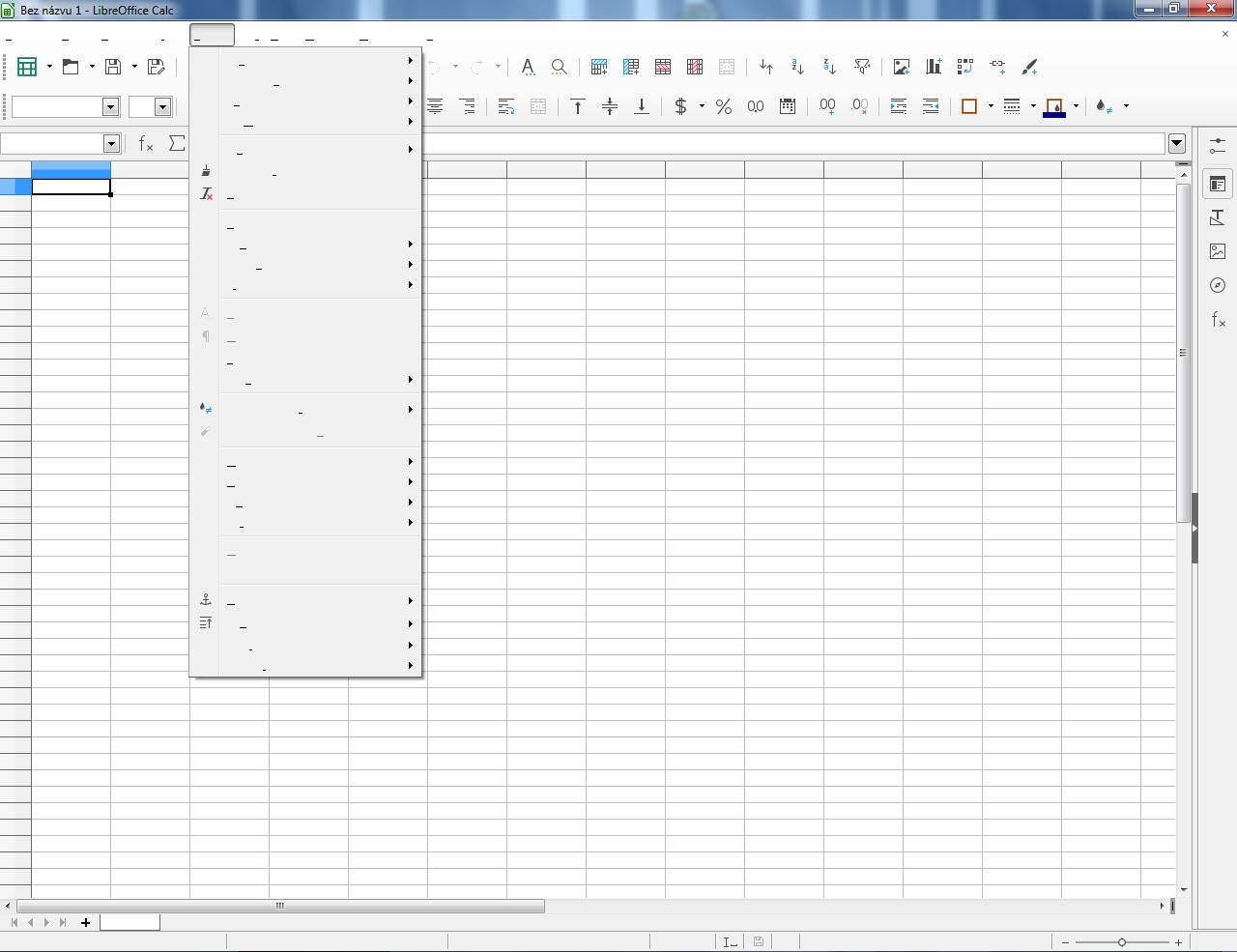Click the Increase Indent icon

point(899,106)
